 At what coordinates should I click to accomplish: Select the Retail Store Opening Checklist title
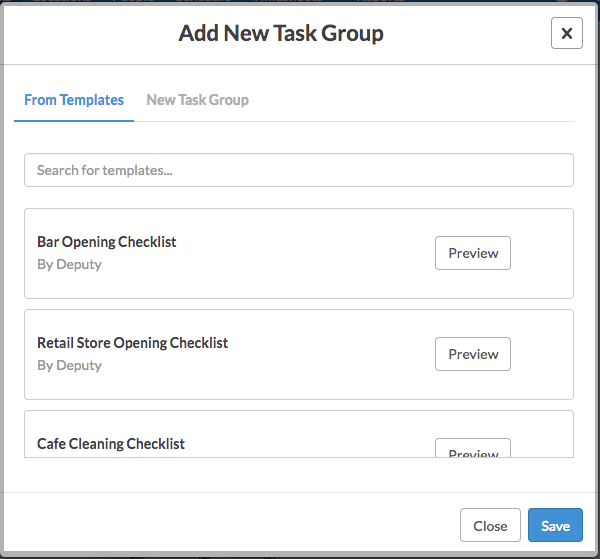coord(132,343)
